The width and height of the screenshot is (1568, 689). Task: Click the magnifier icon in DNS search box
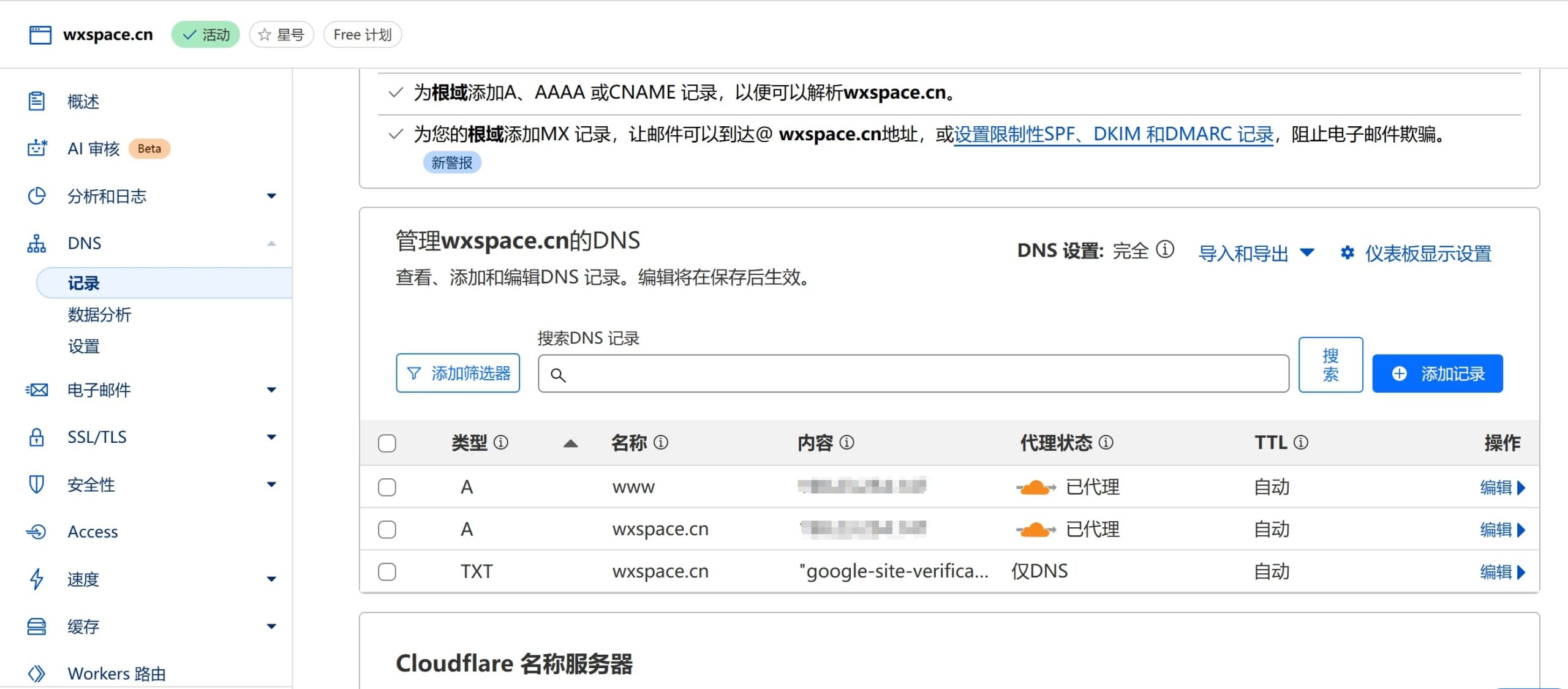557,375
